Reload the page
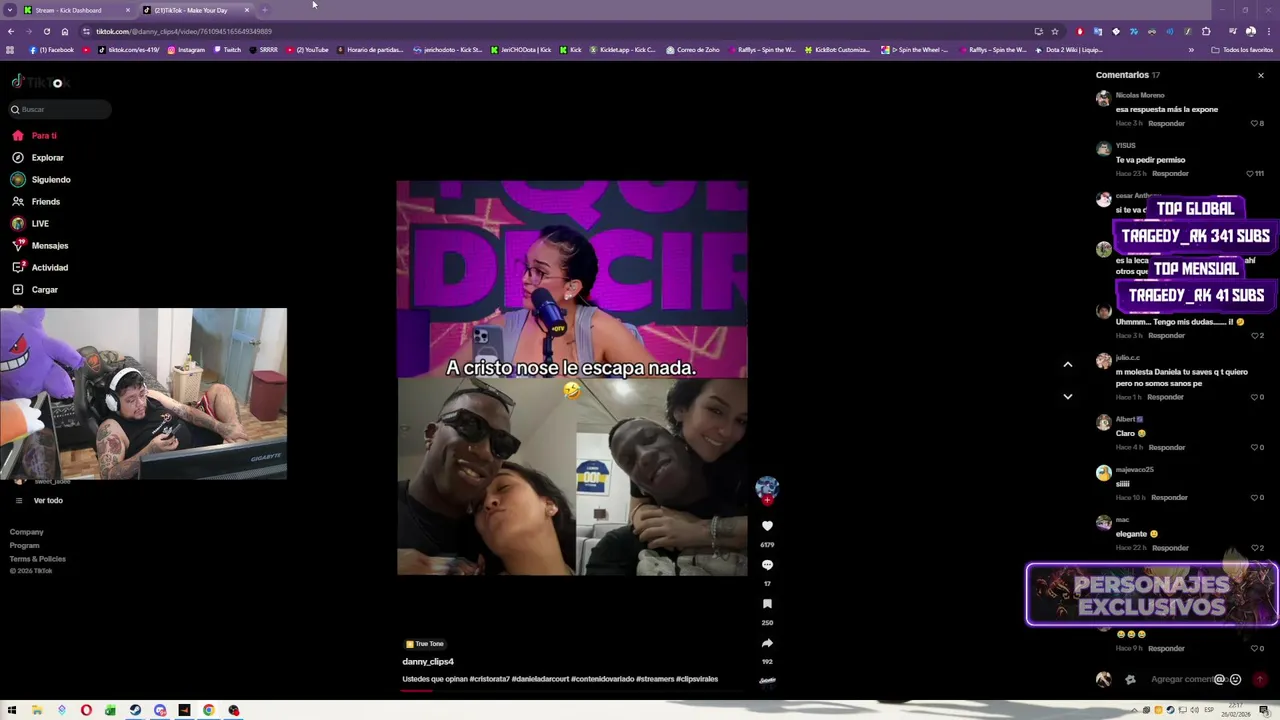The height and width of the screenshot is (720, 1280). coord(46,31)
